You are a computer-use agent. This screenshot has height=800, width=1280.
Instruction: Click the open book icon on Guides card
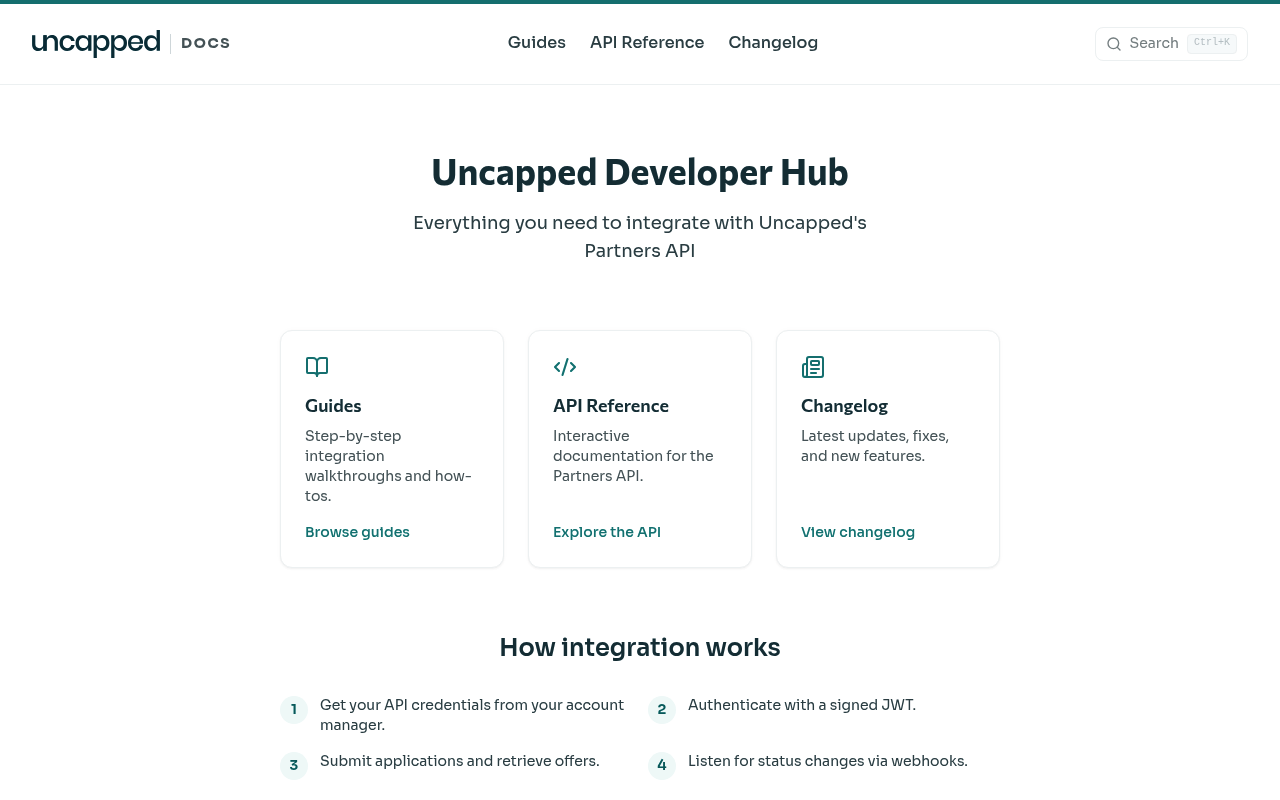click(317, 367)
